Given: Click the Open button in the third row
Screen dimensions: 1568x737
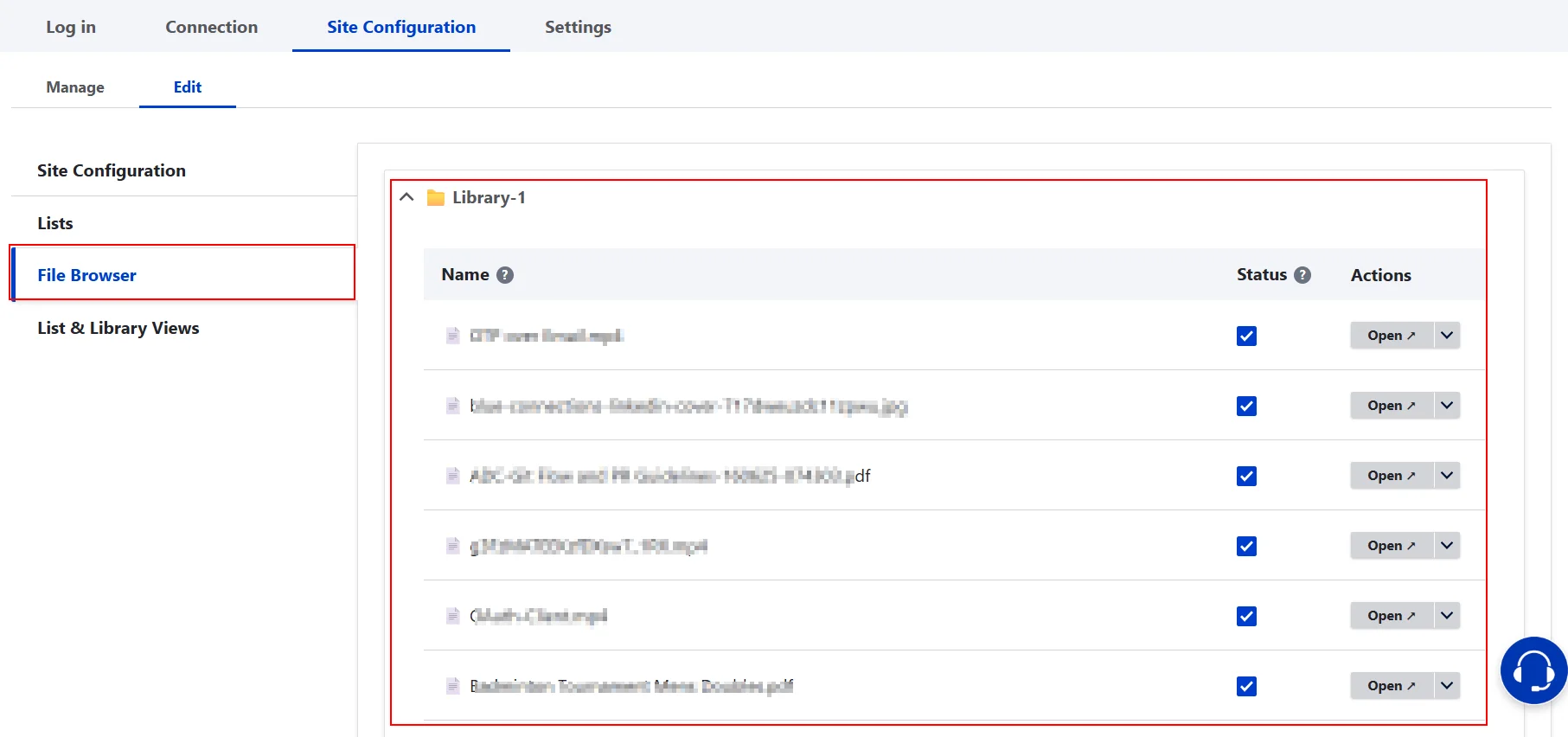Looking at the screenshot, I should tap(1392, 475).
